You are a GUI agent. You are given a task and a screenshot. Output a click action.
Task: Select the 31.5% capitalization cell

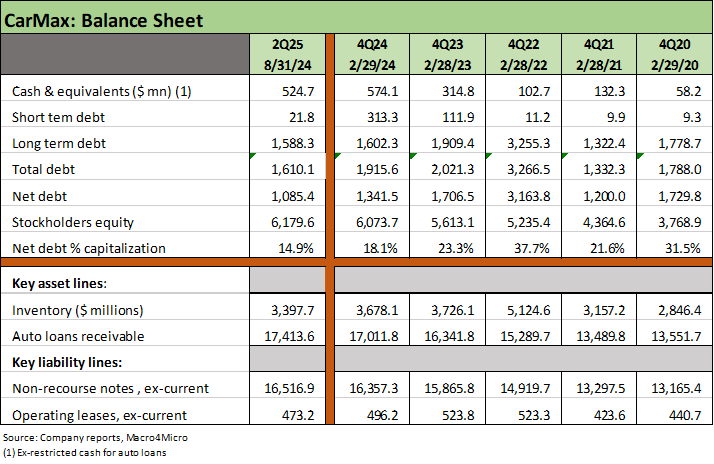(x=683, y=248)
